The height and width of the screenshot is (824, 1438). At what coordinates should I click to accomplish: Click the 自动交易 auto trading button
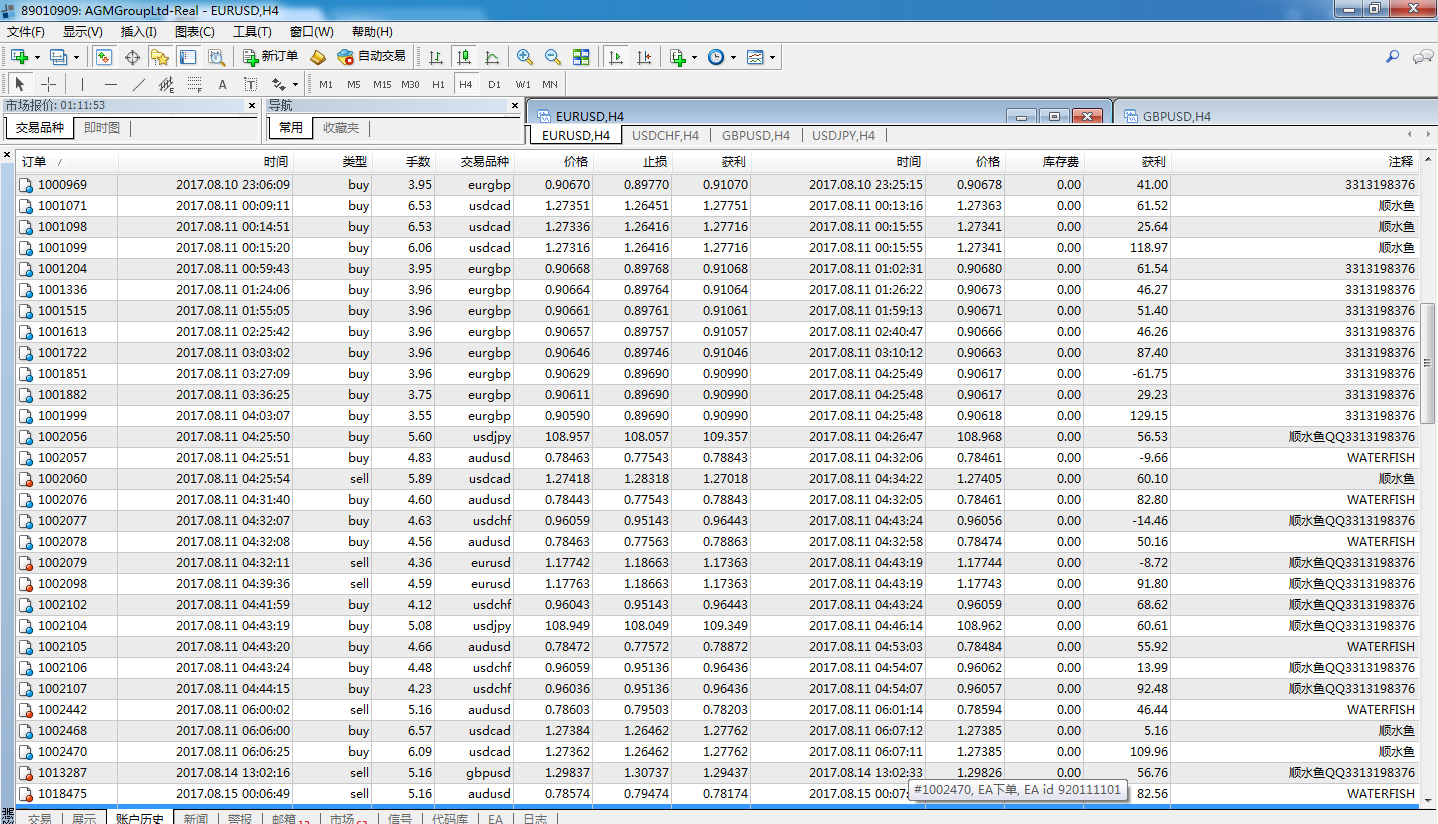click(x=372, y=57)
